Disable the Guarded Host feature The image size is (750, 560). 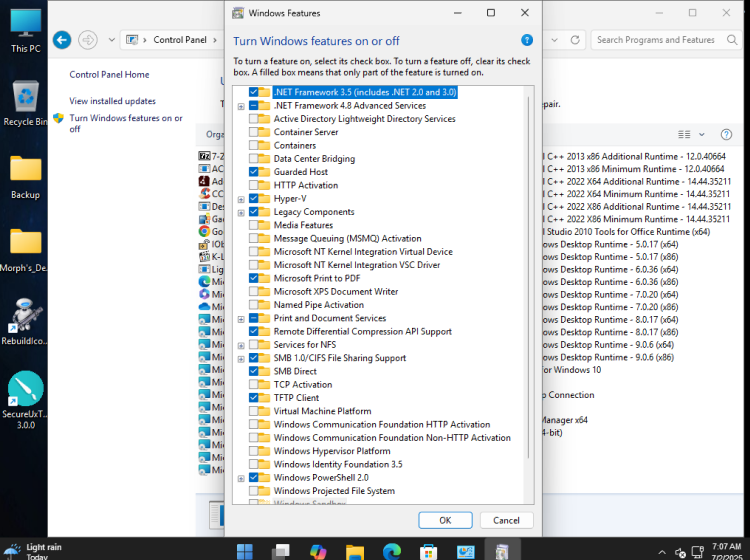click(x=254, y=172)
